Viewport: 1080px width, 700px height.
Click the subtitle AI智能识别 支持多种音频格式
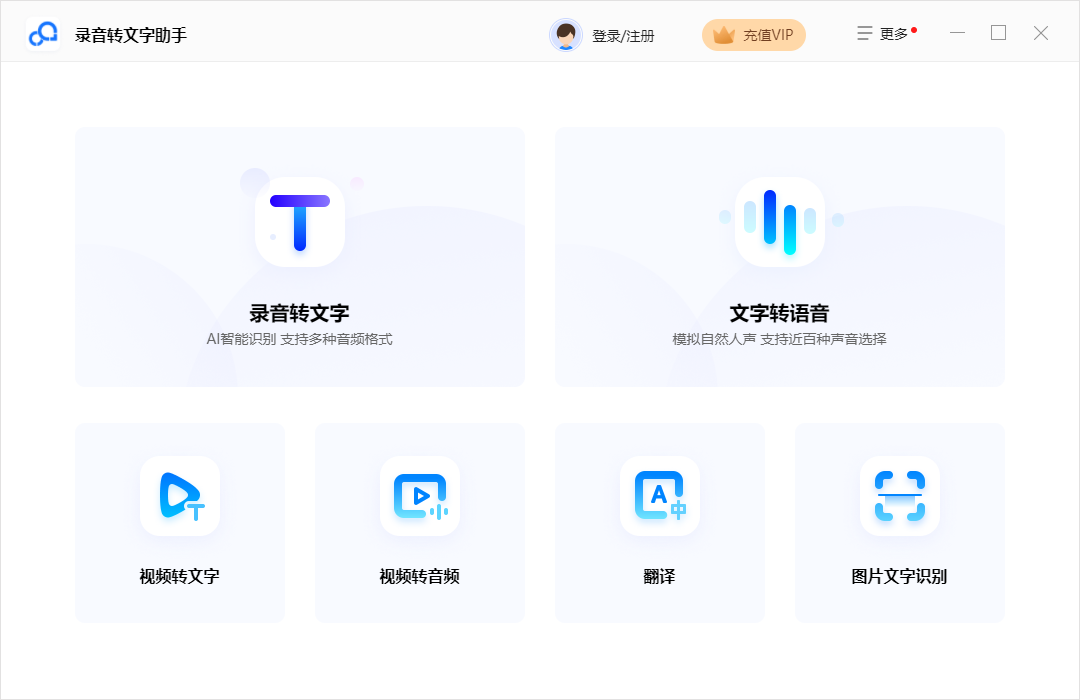[299, 339]
